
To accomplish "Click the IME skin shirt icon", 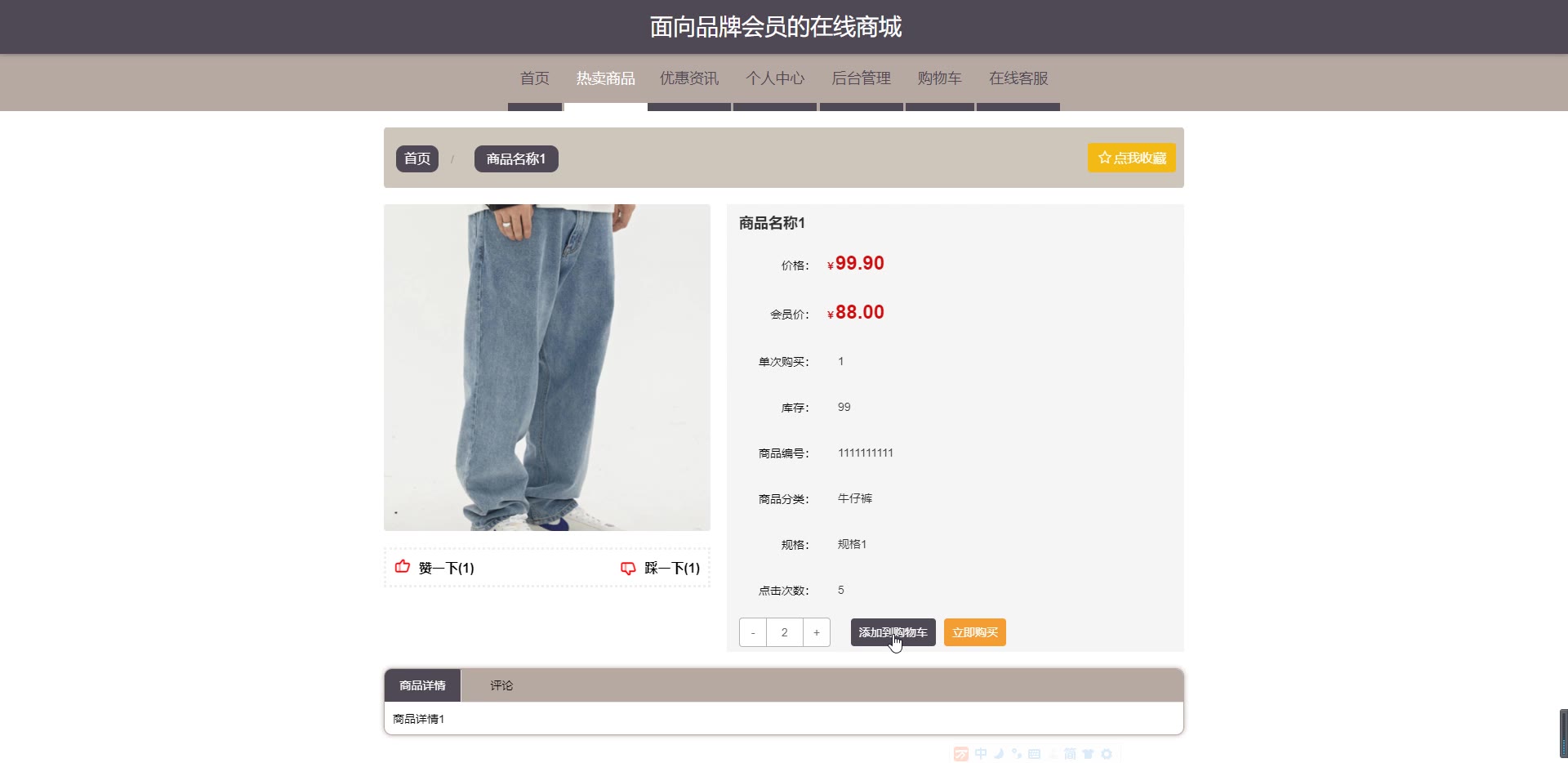I will coord(1088,754).
